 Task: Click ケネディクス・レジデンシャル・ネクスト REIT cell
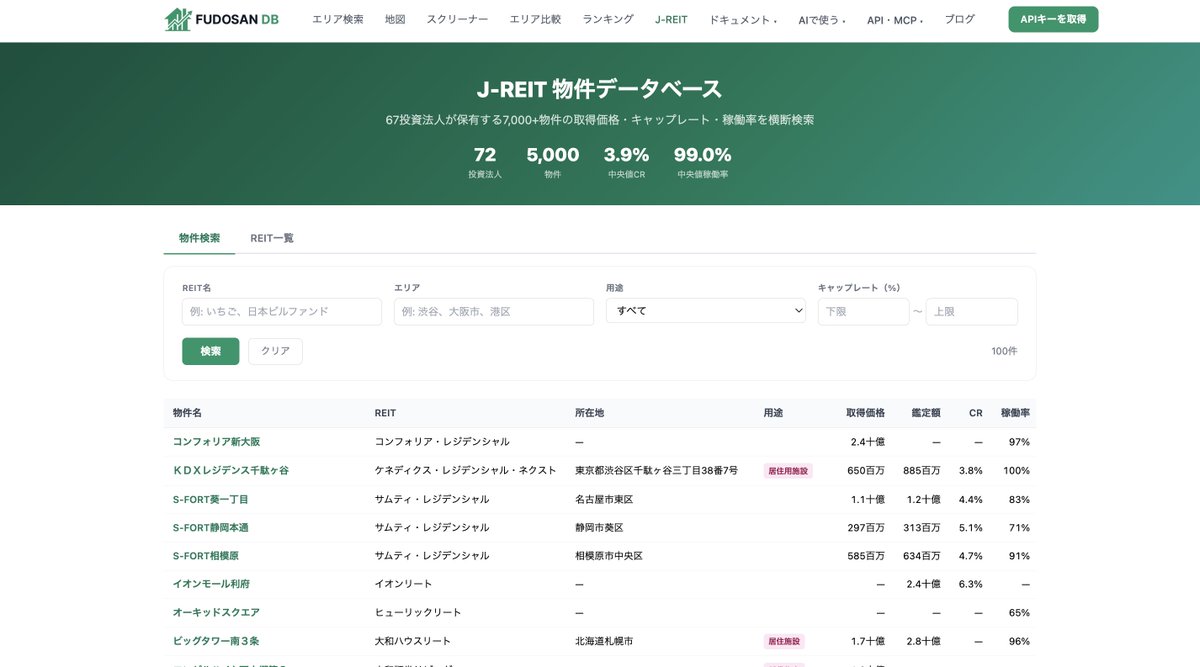coord(465,470)
